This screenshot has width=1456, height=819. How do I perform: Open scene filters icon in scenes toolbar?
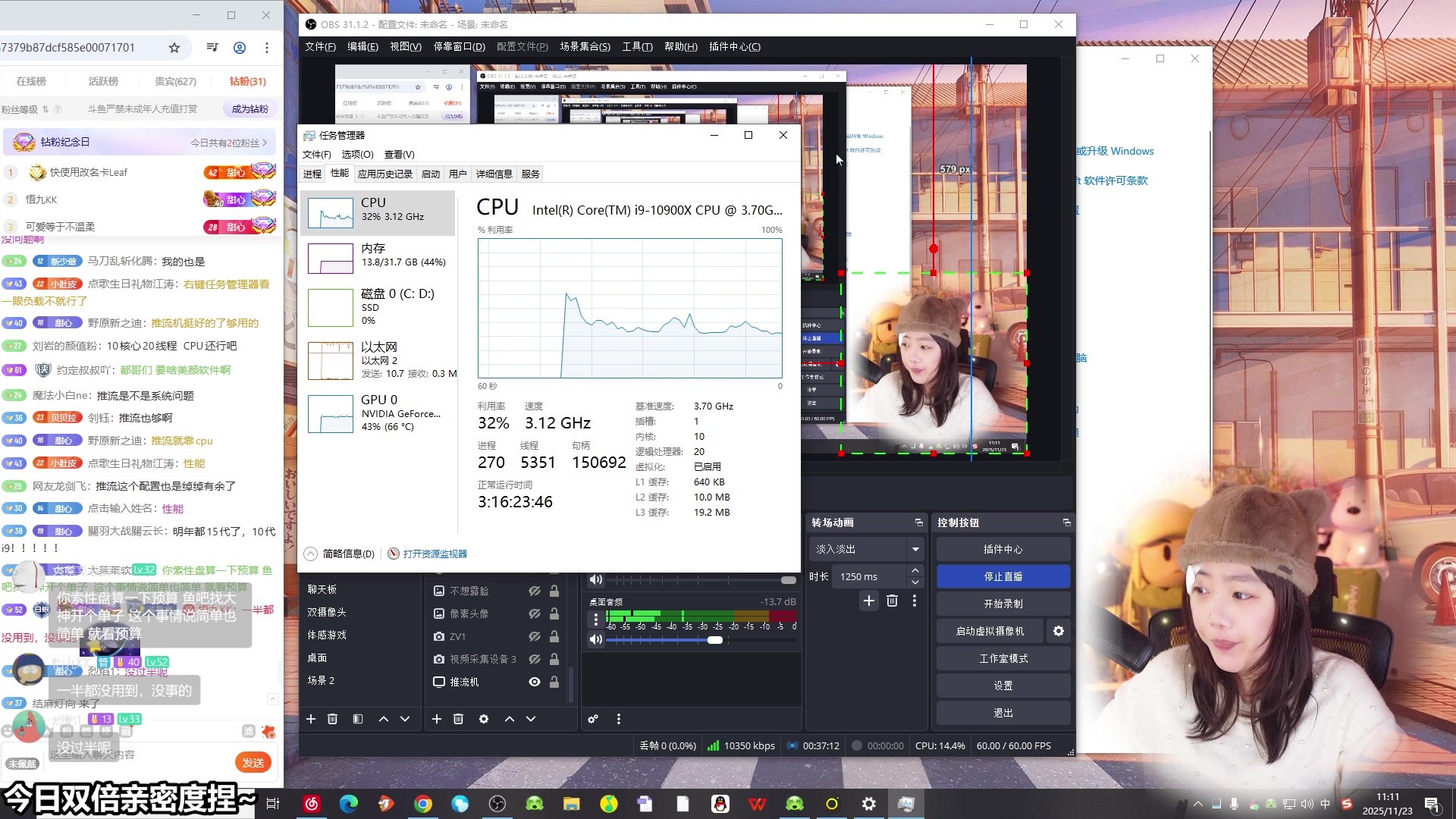[x=358, y=719]
